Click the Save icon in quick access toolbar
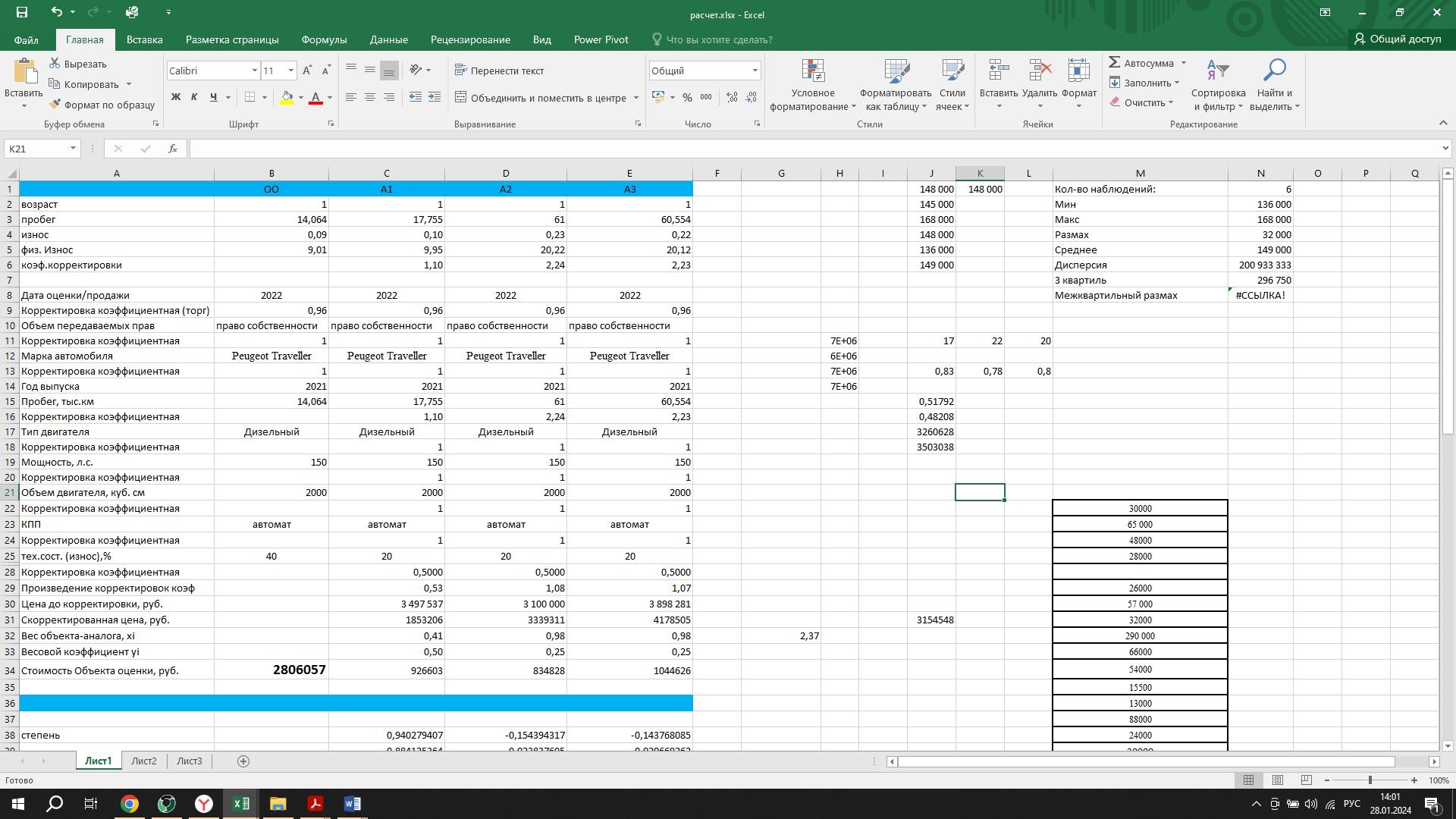 click(21, 12)
